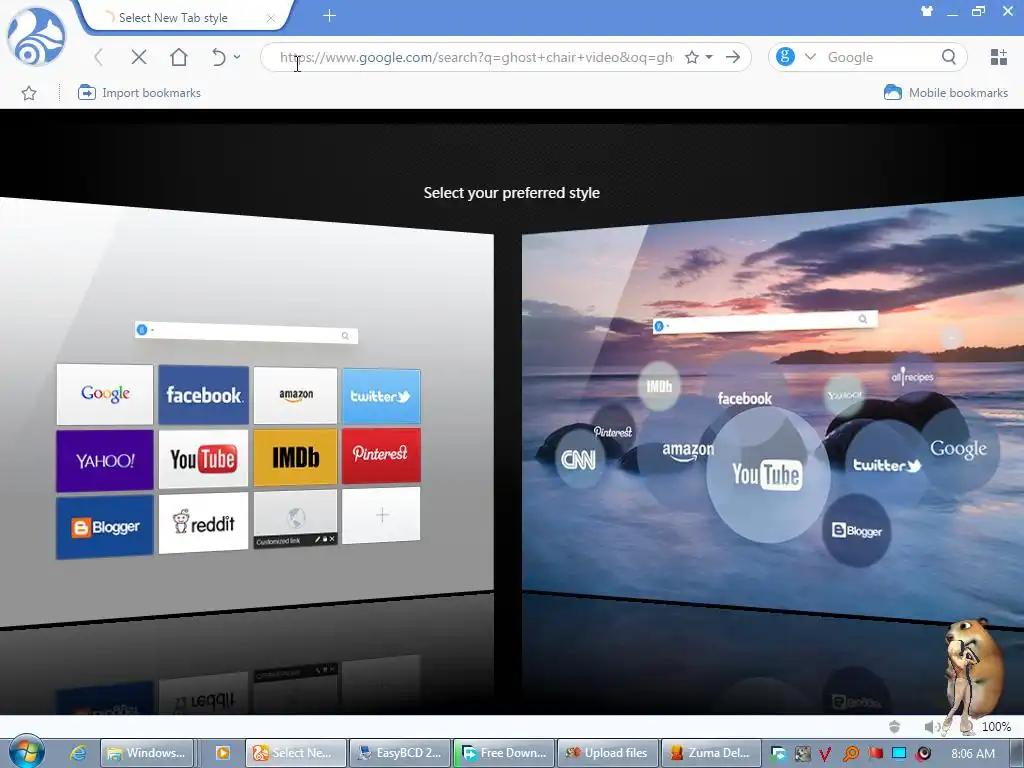Switch to Windows Explorer taskbar button
1024x768 pixels.
coord(148,753)
